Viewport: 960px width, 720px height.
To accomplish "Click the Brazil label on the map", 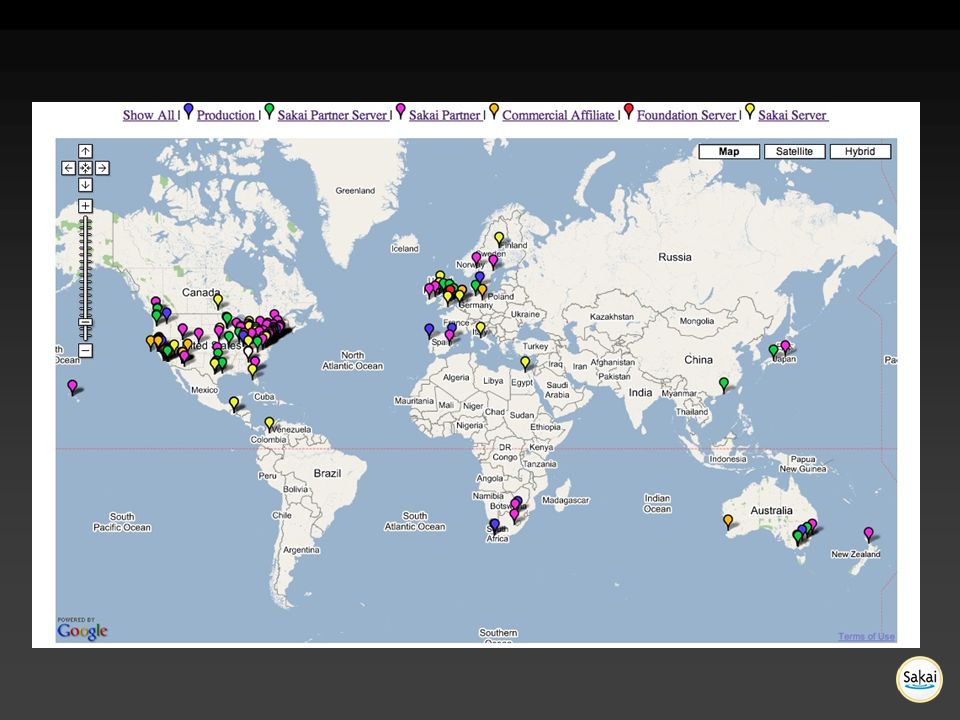I will point(328,473).
